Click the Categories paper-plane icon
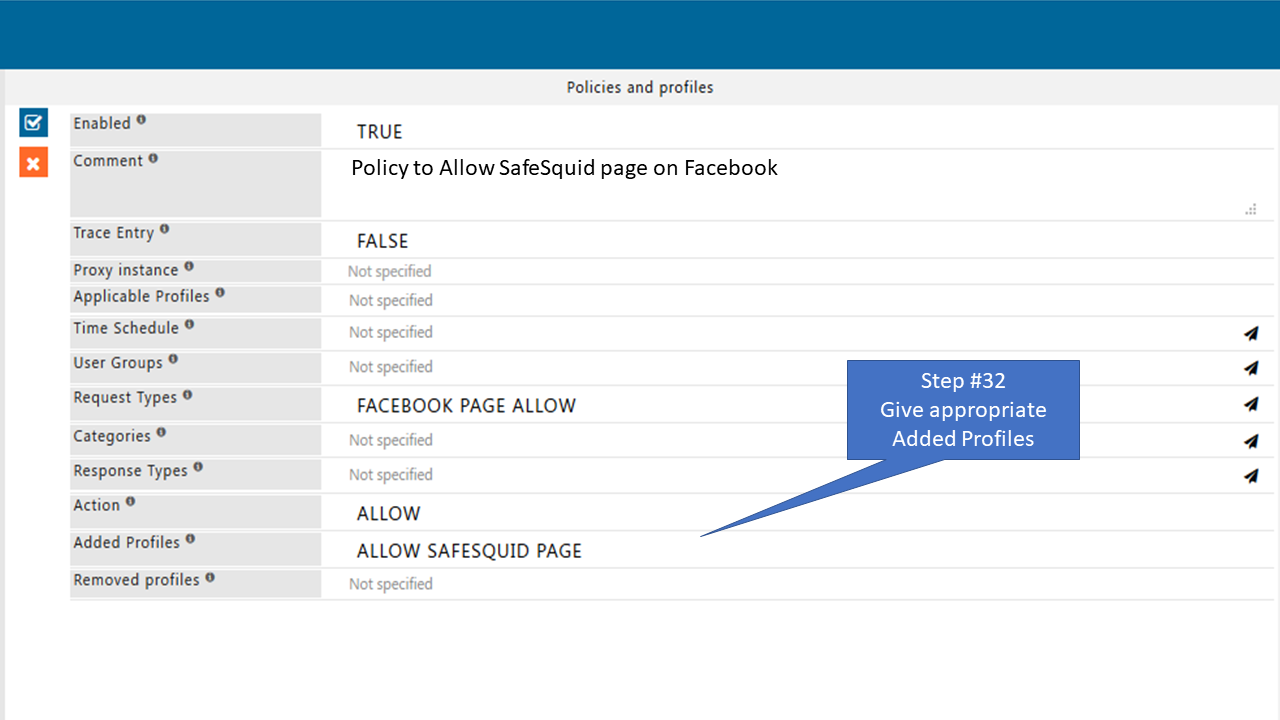The height and width of the screenshot is (720, 1280). click(1250, 441)
